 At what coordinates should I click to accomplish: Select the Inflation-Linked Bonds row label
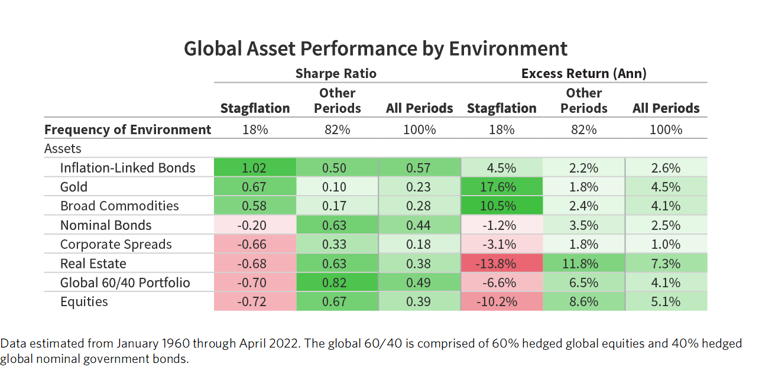tap(127, 168)
